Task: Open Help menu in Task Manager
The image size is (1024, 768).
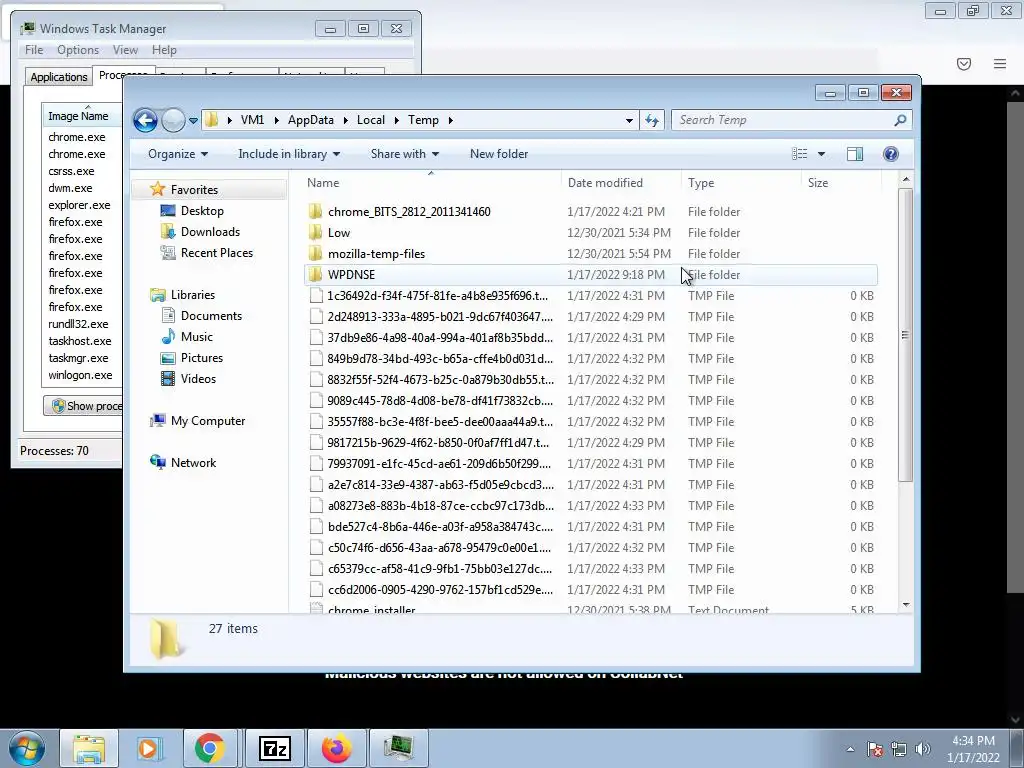Action: (164, 50)
